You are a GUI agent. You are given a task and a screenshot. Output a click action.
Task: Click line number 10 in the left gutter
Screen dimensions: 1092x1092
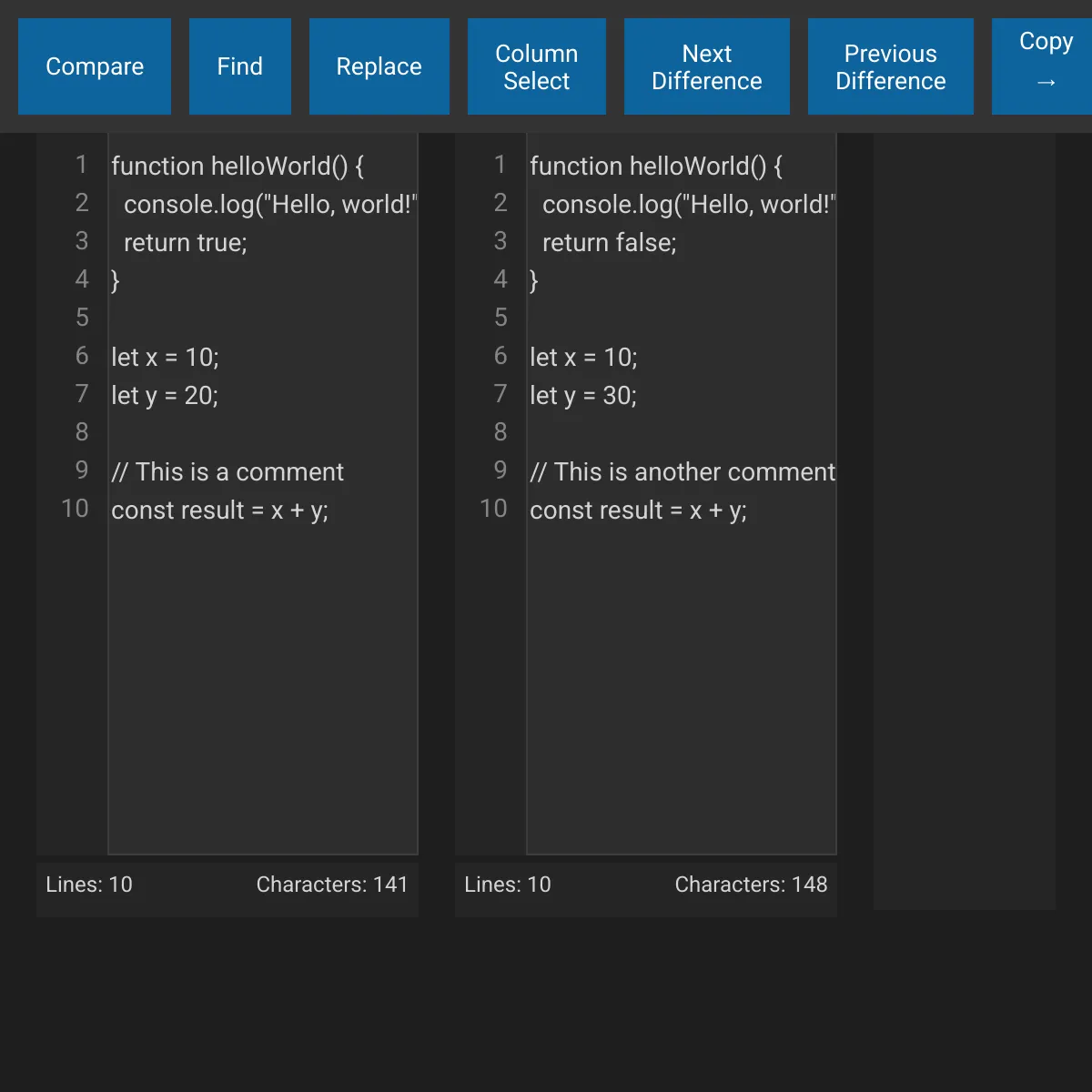76,508
